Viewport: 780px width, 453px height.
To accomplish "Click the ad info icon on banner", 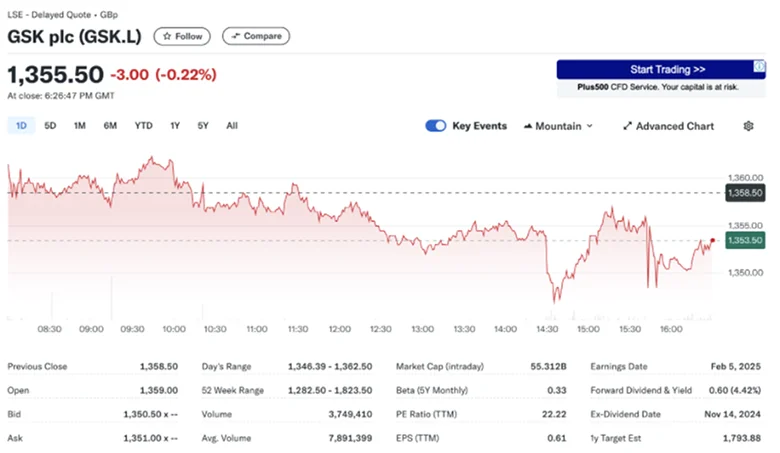I will click(759, 66).
